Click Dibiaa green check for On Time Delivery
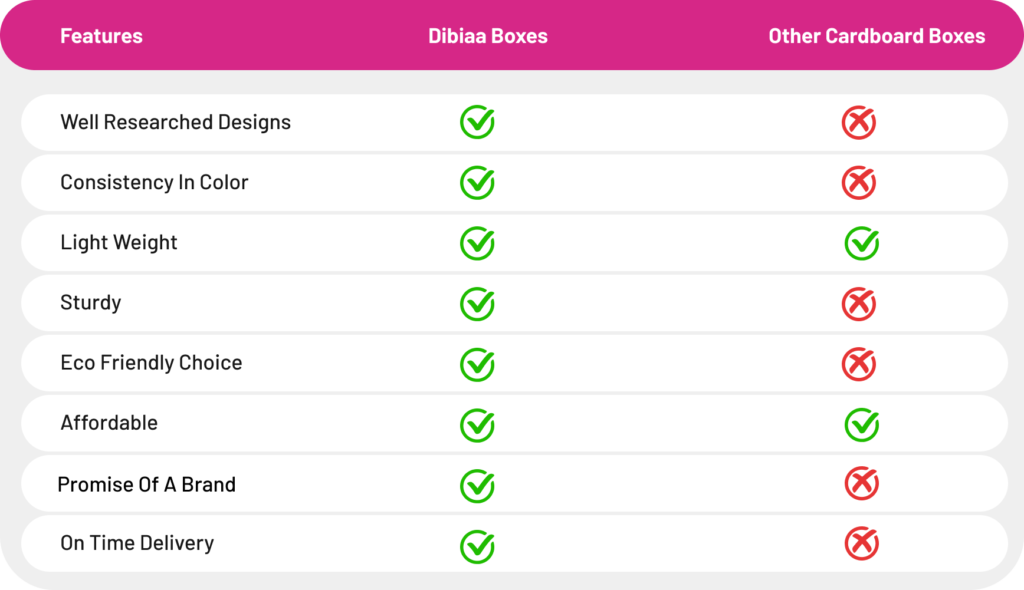The height and width of the screenshot is (590, 1024). [477, 546]
